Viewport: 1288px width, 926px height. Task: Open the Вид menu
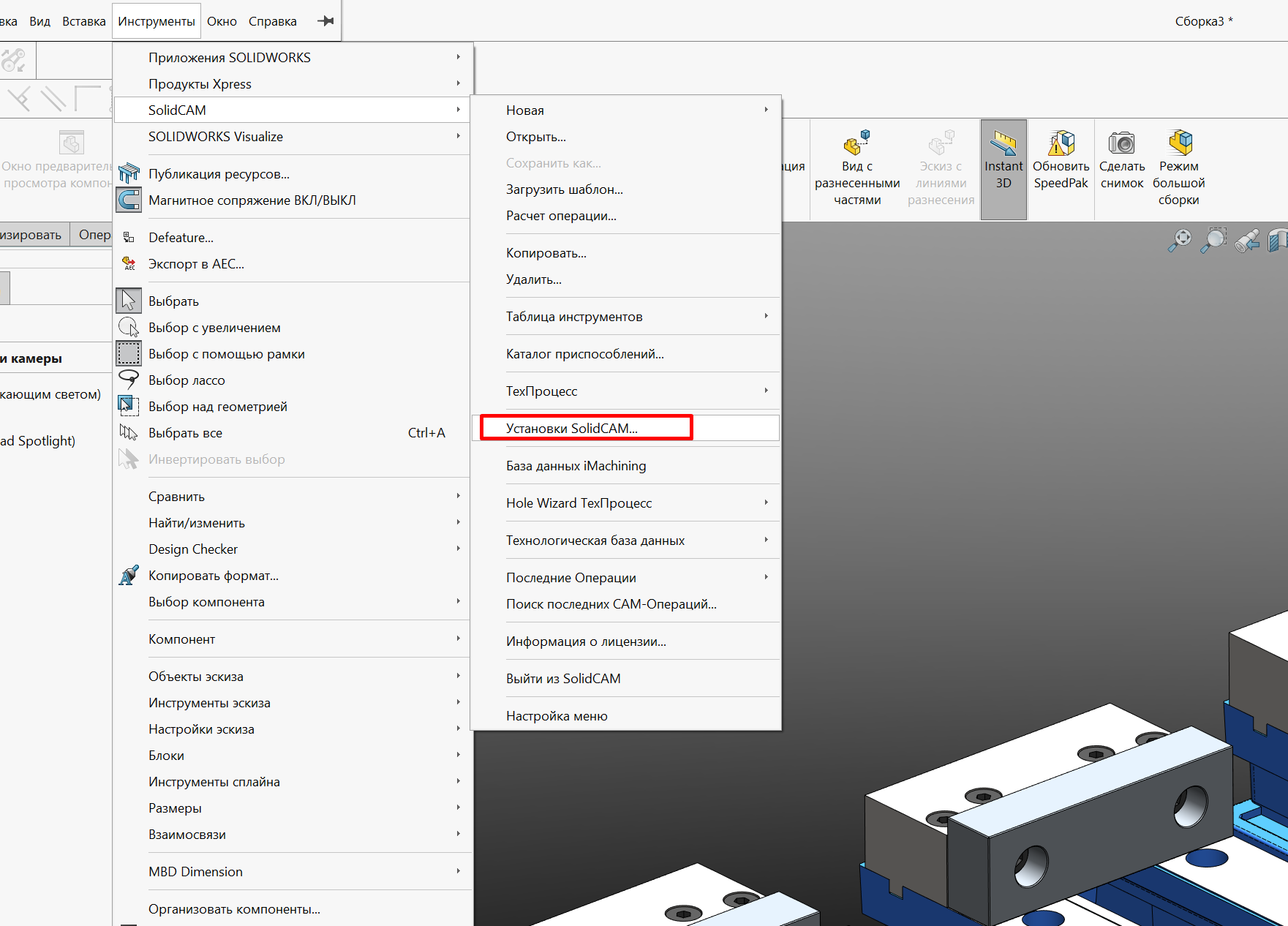click(x=39, y=21)
